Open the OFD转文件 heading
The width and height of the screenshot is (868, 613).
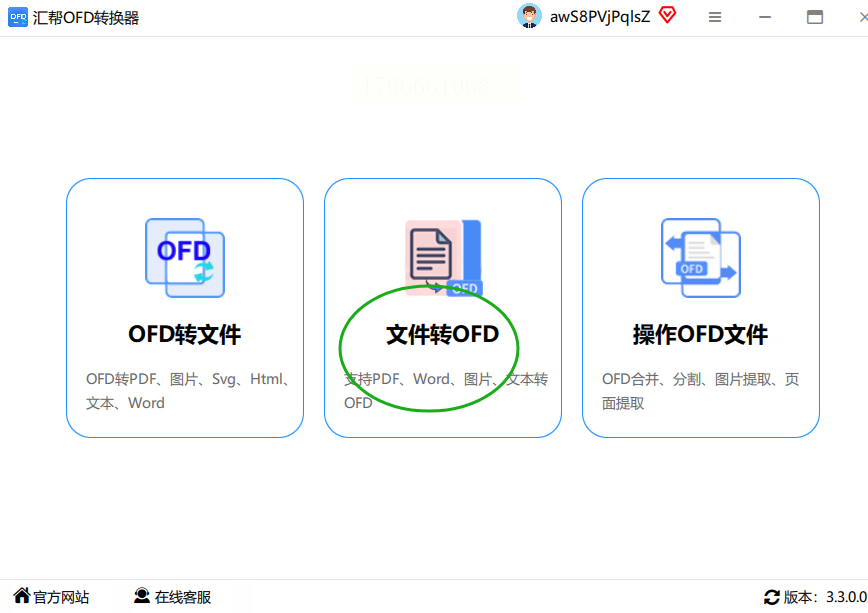pyautogui.click(x=185, y=334)
